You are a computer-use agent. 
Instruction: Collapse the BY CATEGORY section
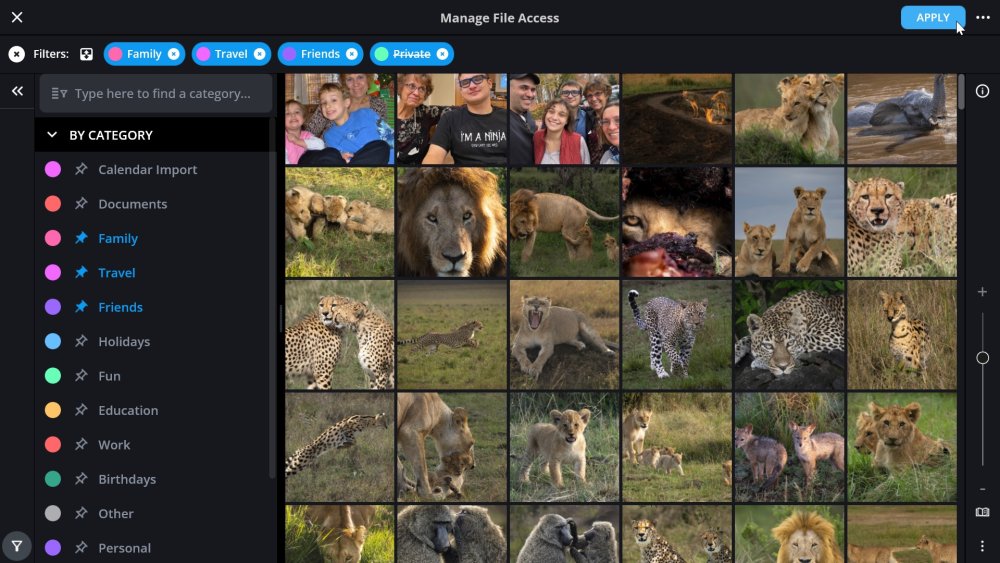click(x=52, y=135)
